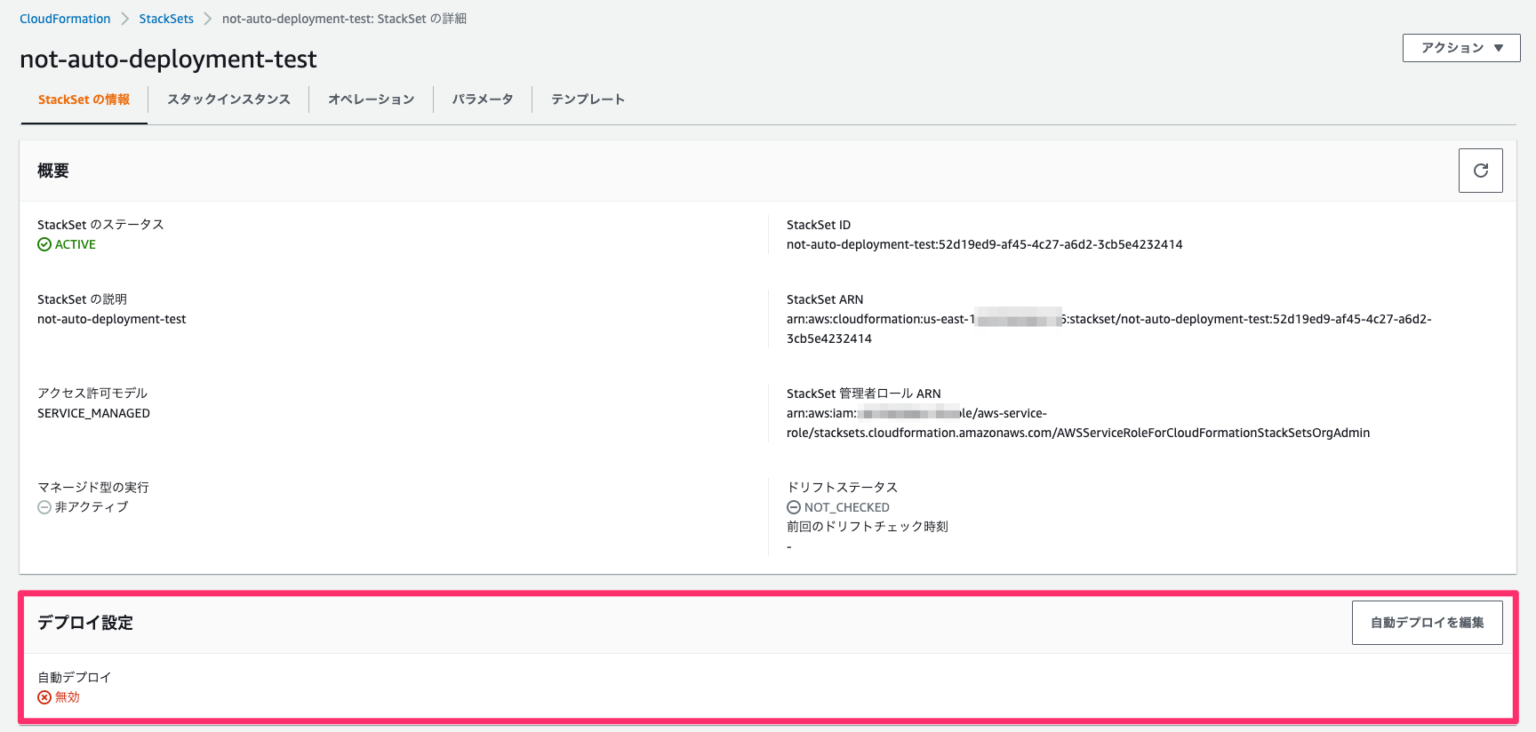
Task: Click the 非アクティブ status icon under マネージド型の実行
Action: (x=43, y=506)
